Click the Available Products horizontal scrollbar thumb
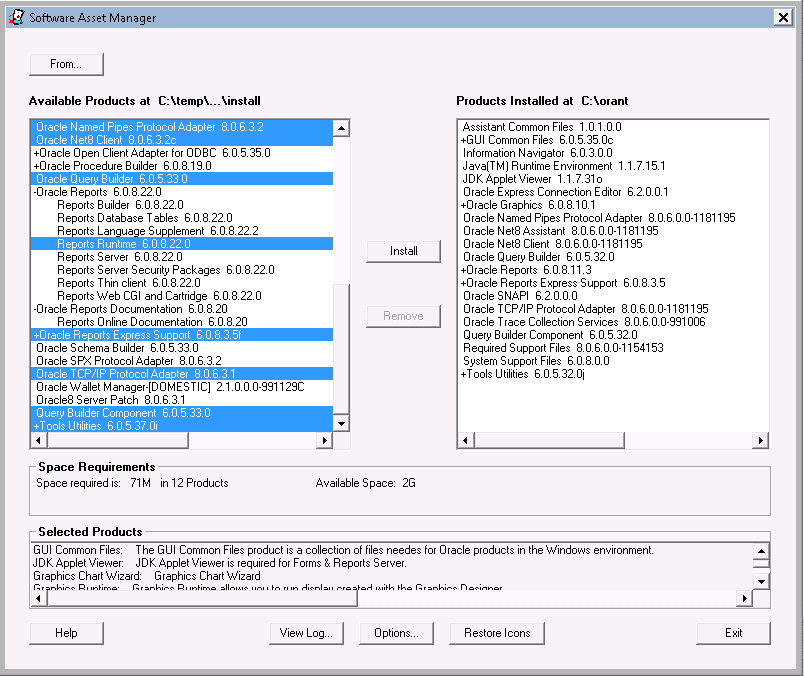The image size is (804, 676). point(117,440)
